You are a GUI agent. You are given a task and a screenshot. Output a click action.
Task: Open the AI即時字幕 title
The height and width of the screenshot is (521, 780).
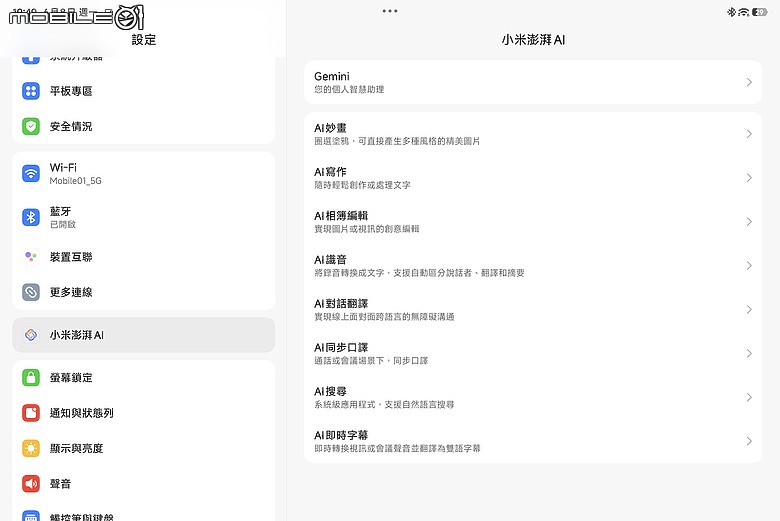pyautogui.click(x=341, y=435)
